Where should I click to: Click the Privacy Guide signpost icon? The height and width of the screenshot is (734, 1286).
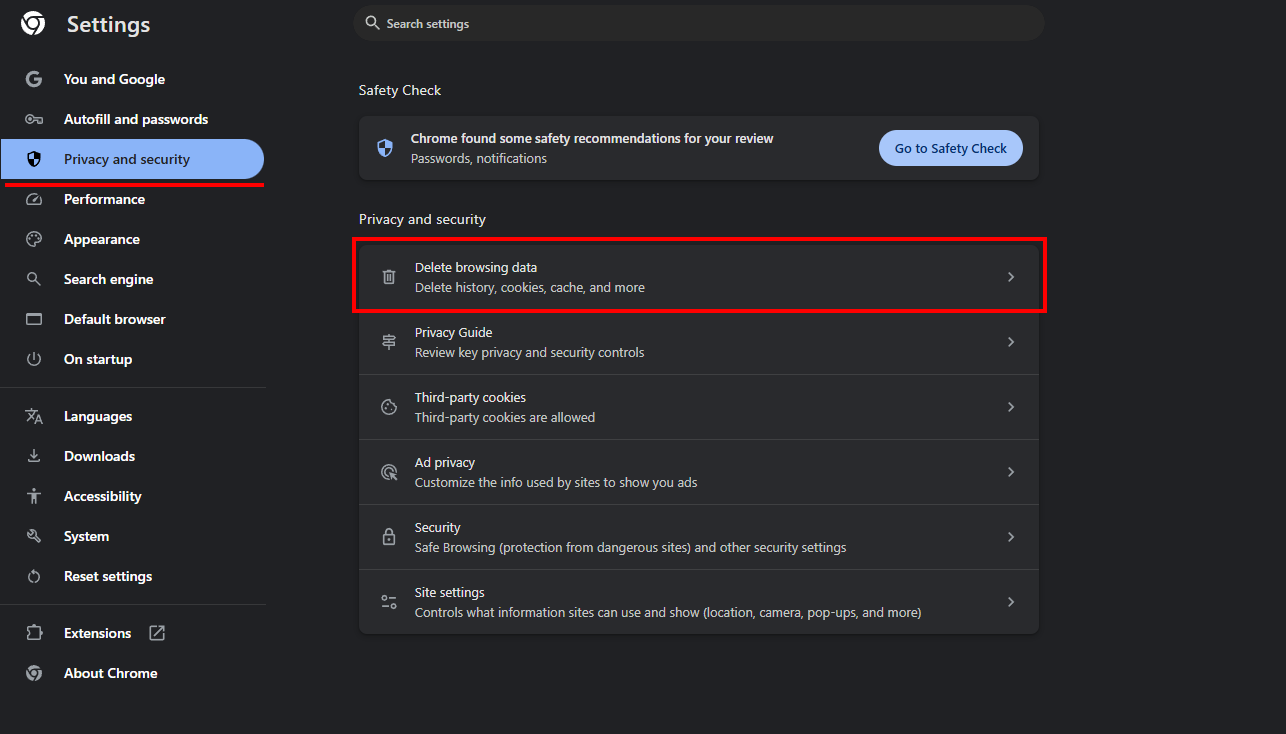389,342
